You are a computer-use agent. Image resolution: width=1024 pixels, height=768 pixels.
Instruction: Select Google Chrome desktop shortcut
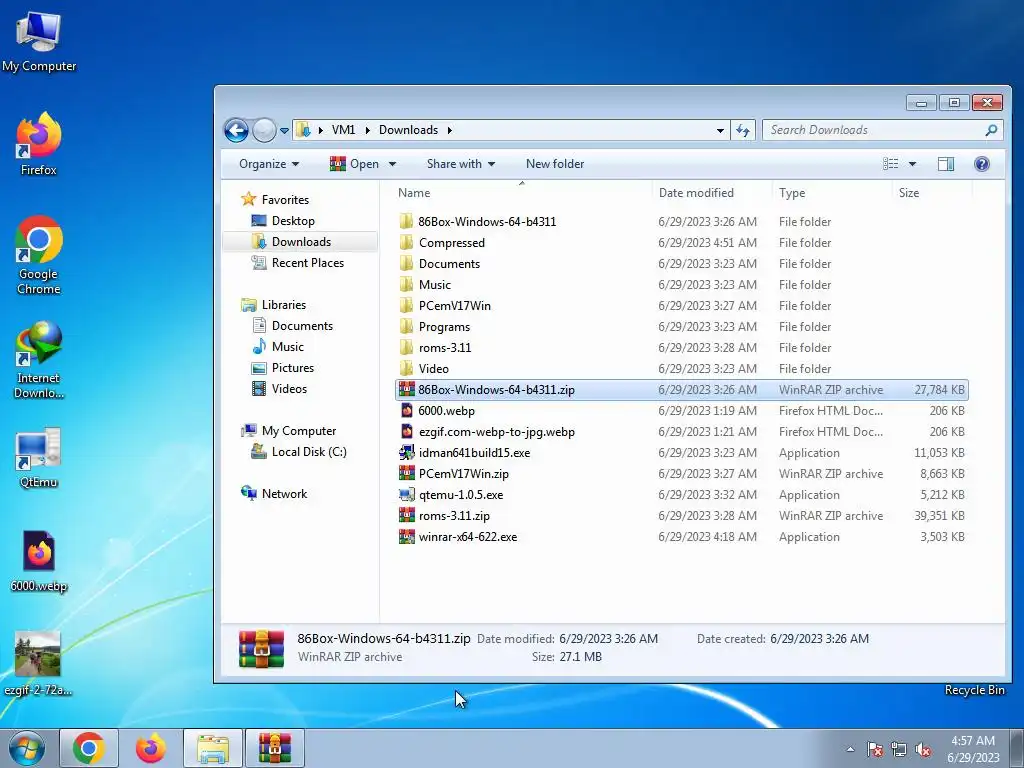pos(39,255)
